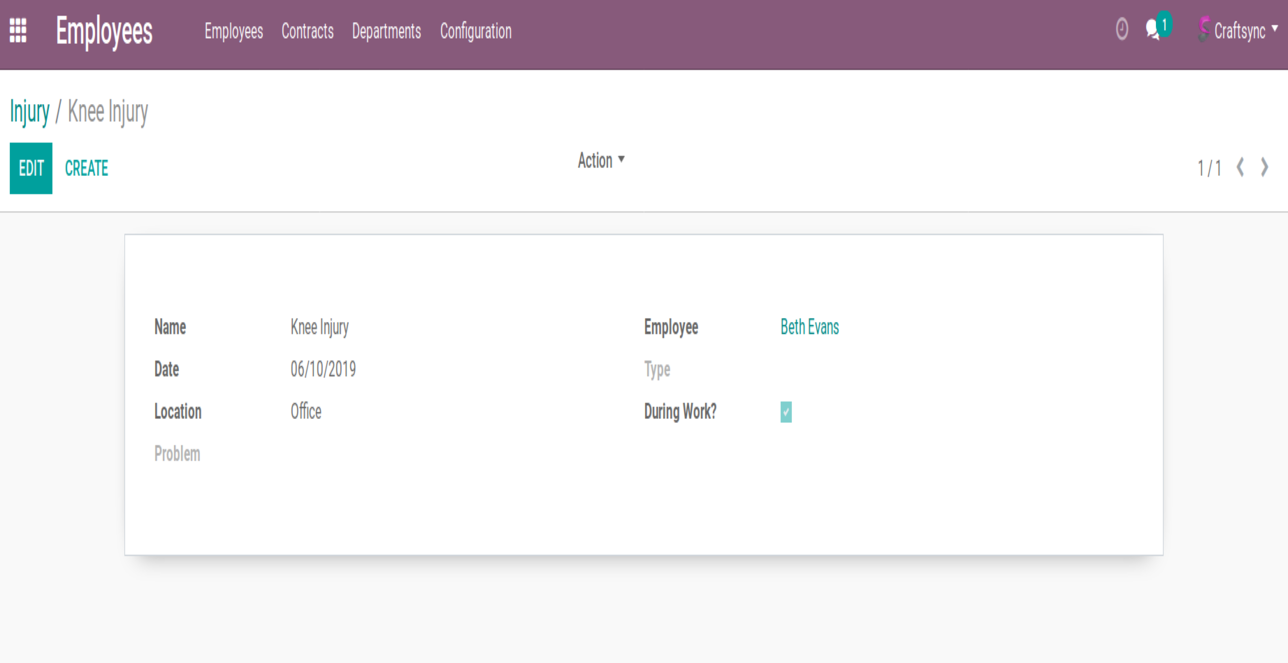Open the Craftsync user menu arrow
The width and height of the screenshot is (1288, 663).
pos(1275,30)
